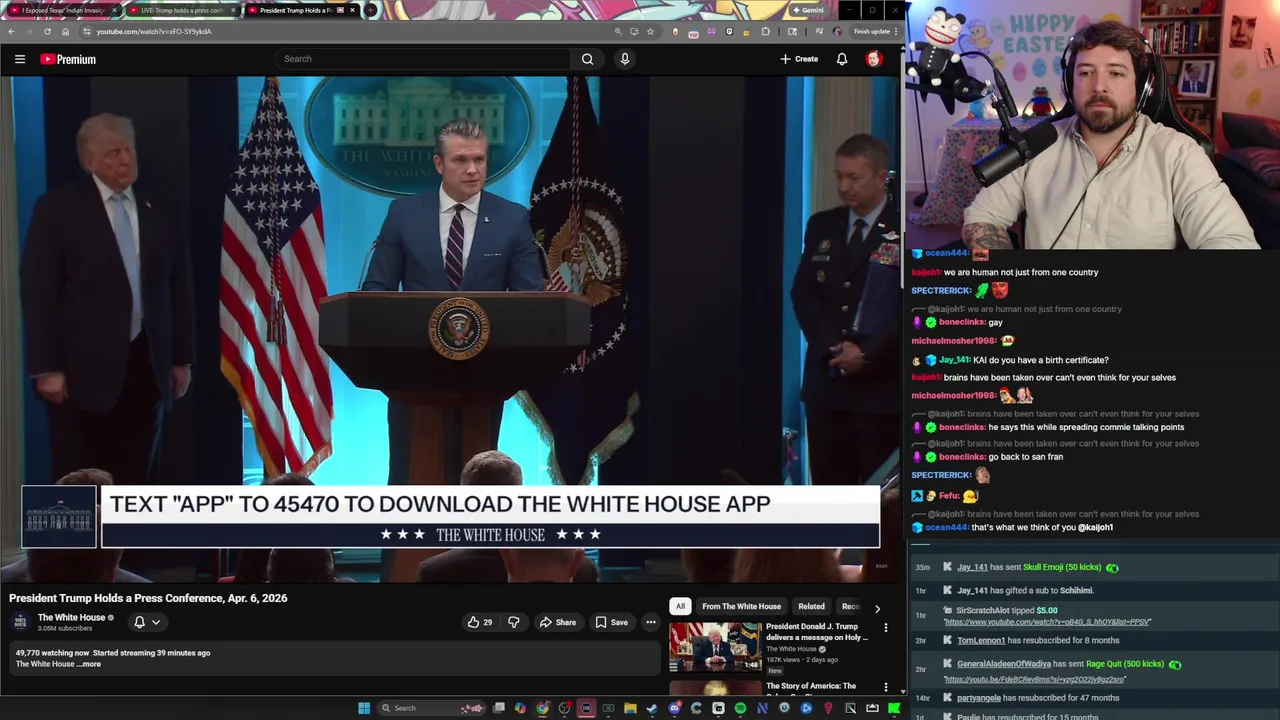This screenshot has width=1280, height=720.
Task: Open GeneralAladeenOfWadiya's youtu.be link
Action: coord(1035,680)
